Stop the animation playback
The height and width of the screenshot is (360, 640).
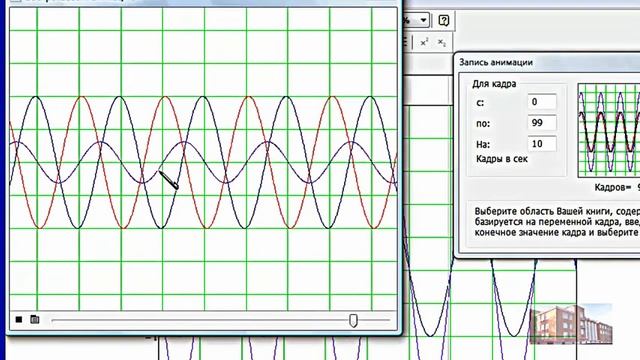(x=19, y=319)
